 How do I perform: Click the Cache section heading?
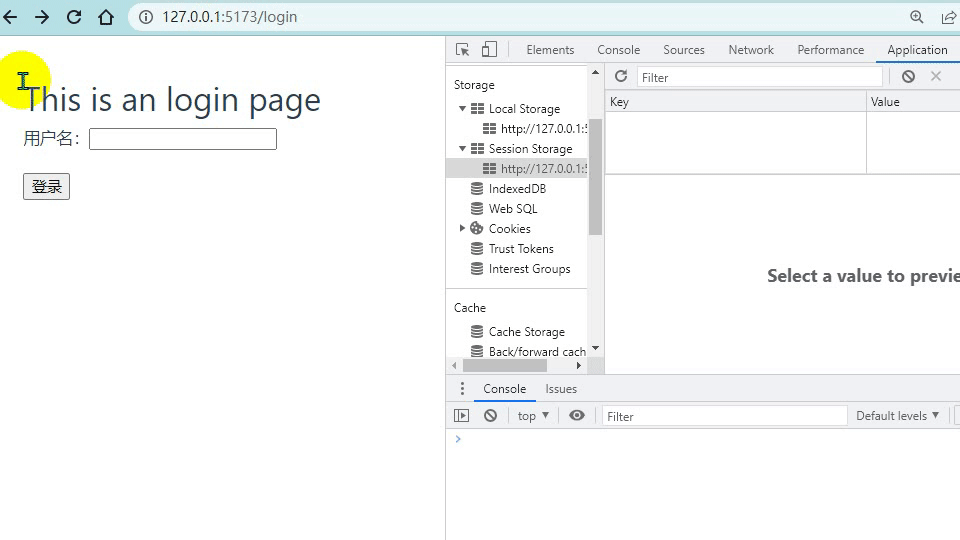[470, 307]
